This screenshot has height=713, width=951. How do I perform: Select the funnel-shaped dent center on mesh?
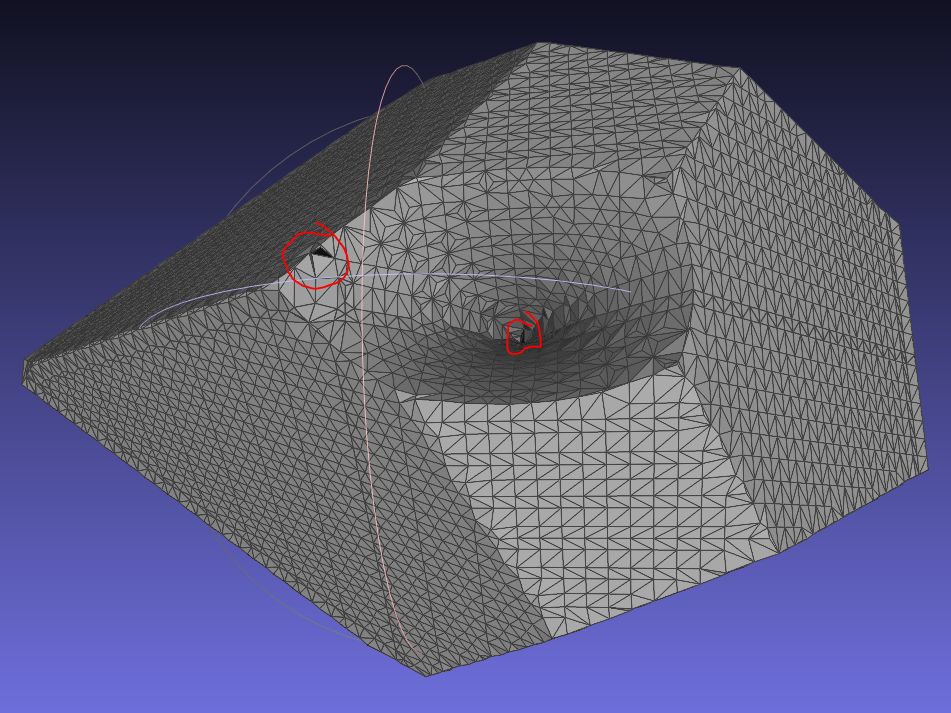(x=523, y=335)
